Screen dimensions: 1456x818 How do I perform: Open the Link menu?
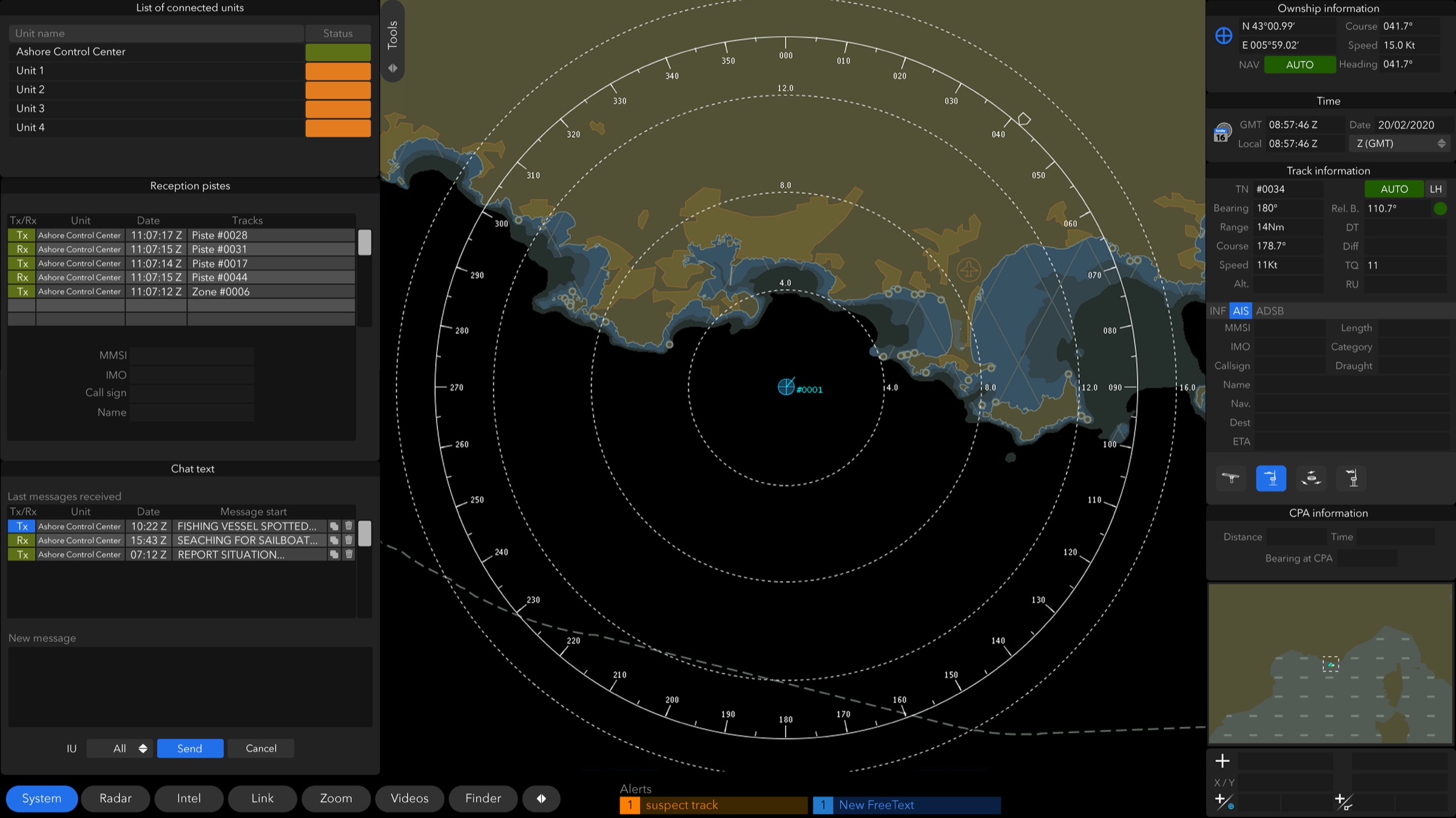pyautogui.click(x=262, y=799)
